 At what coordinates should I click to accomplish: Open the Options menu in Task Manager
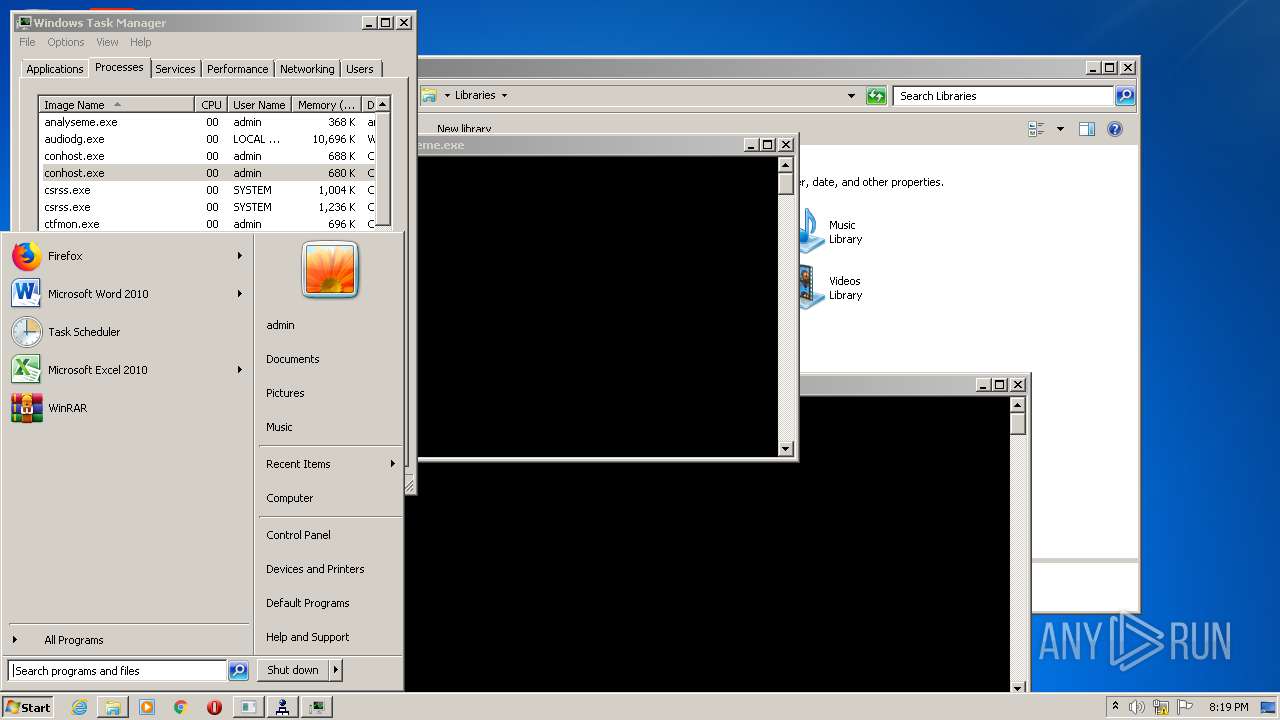coord(66,42)
